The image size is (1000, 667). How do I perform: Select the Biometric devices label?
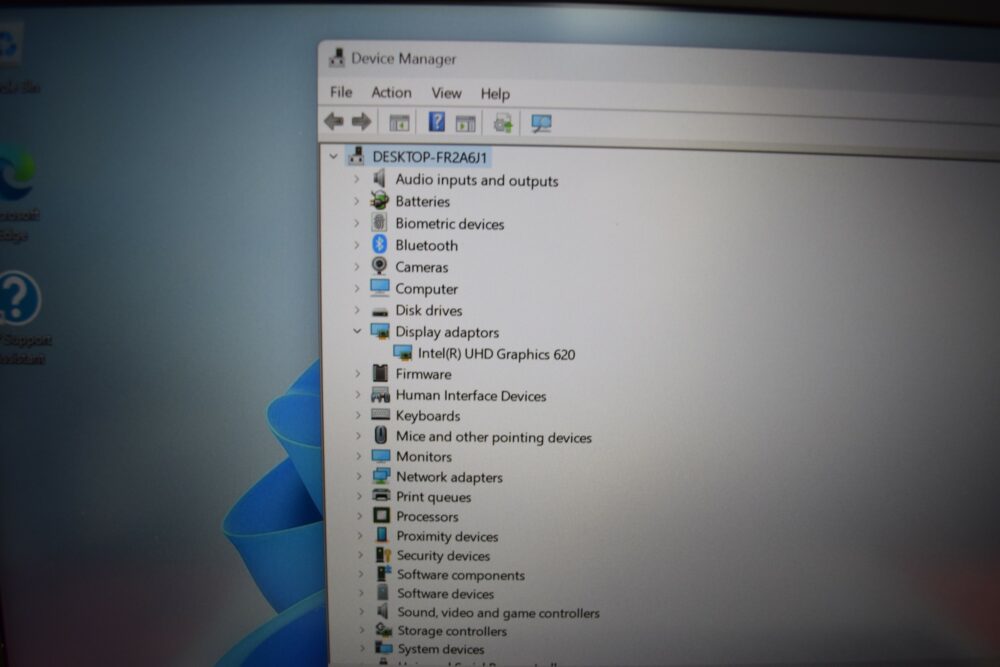450,224
